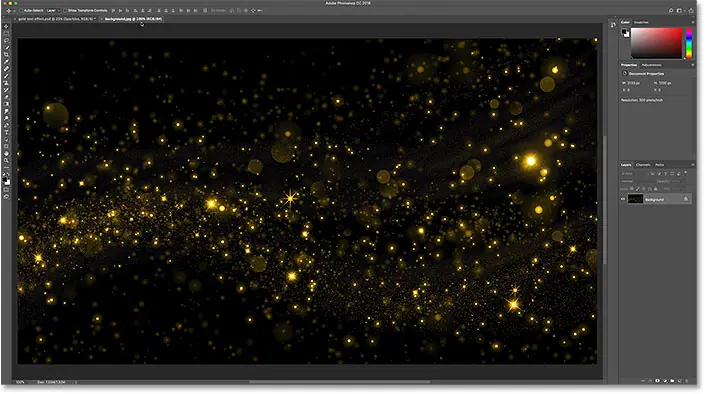Select the Spot Healing Brush tool
This screenshot has height=394, width=705.
6,69
